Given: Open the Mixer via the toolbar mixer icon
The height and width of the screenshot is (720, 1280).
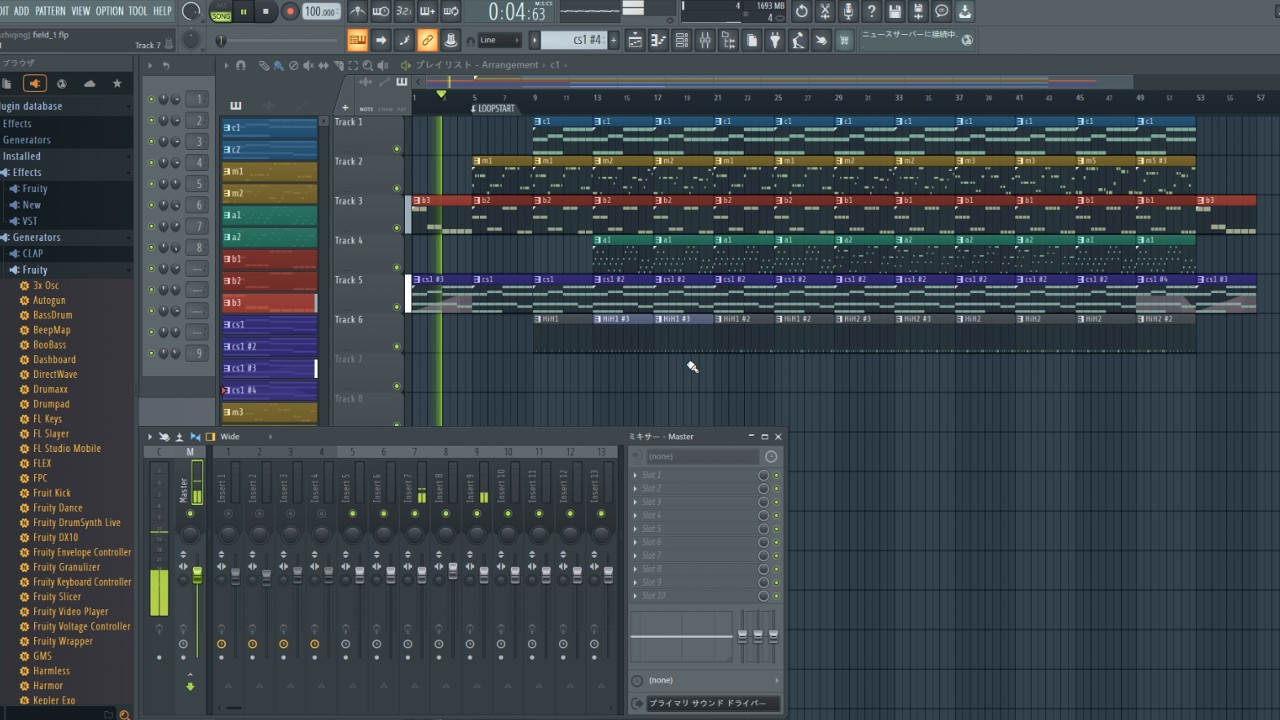Looking at the screenshot, I should [705, 40].
